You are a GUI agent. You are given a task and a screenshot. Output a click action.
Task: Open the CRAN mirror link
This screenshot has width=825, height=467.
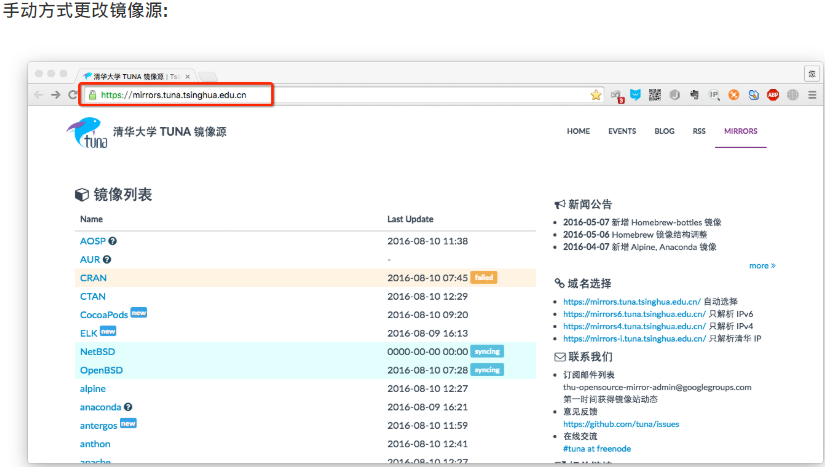(x=93, y=278)
